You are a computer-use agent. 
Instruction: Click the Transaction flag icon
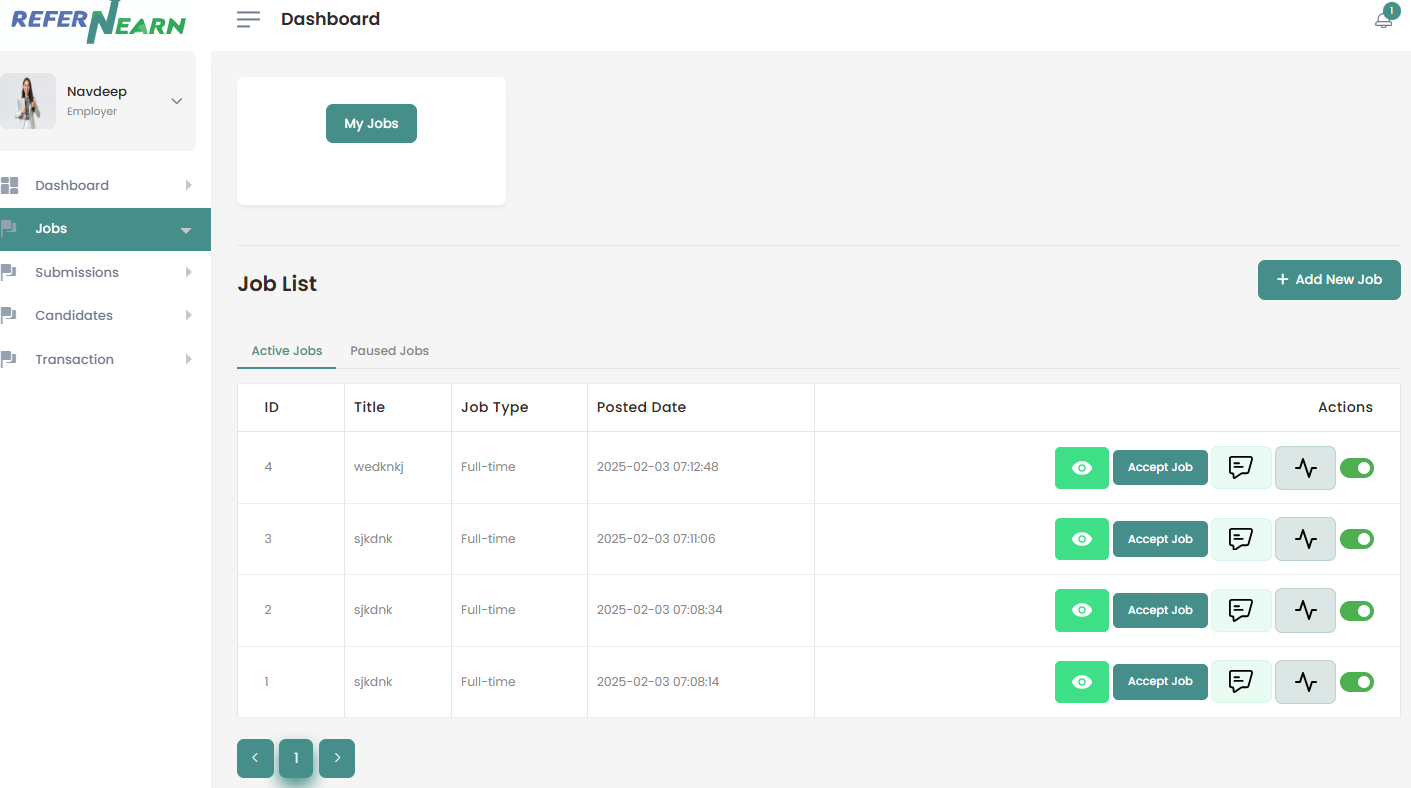9,359
